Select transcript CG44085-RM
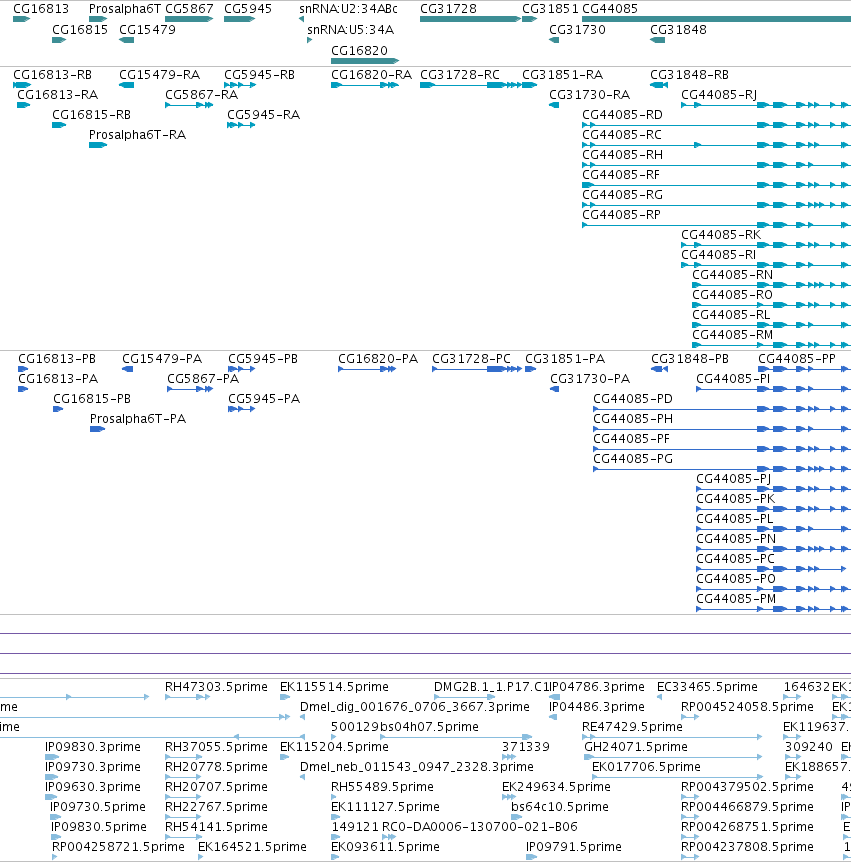 (x=732, y=335)
